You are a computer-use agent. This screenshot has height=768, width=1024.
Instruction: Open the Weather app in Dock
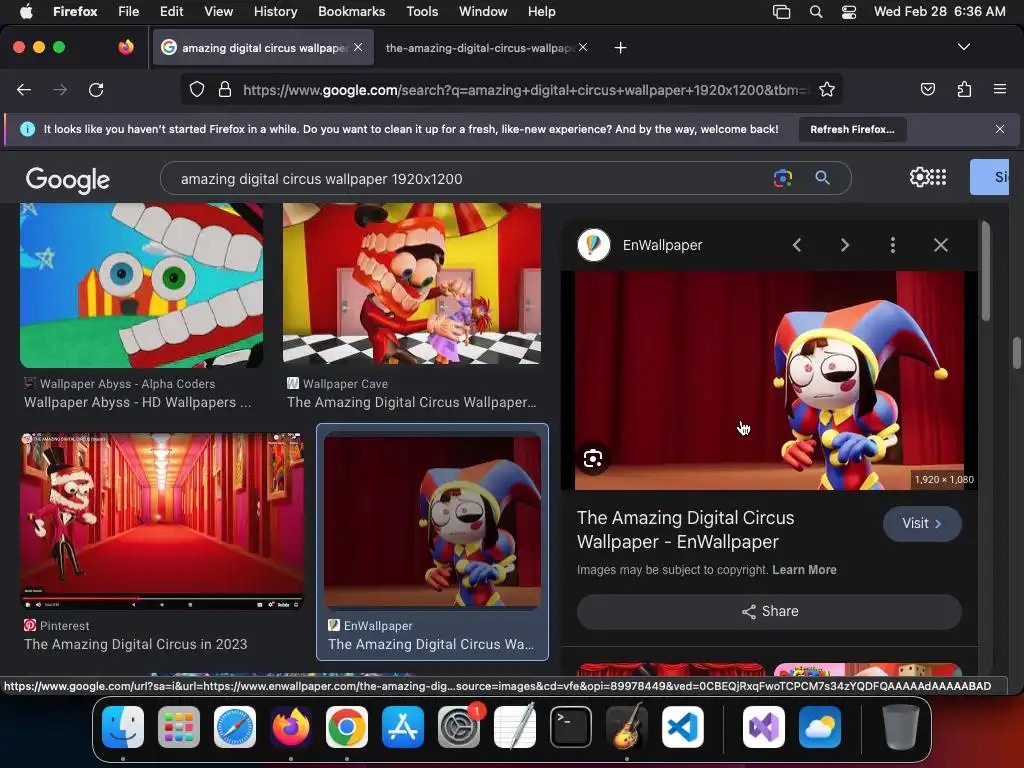click(820, 727)
